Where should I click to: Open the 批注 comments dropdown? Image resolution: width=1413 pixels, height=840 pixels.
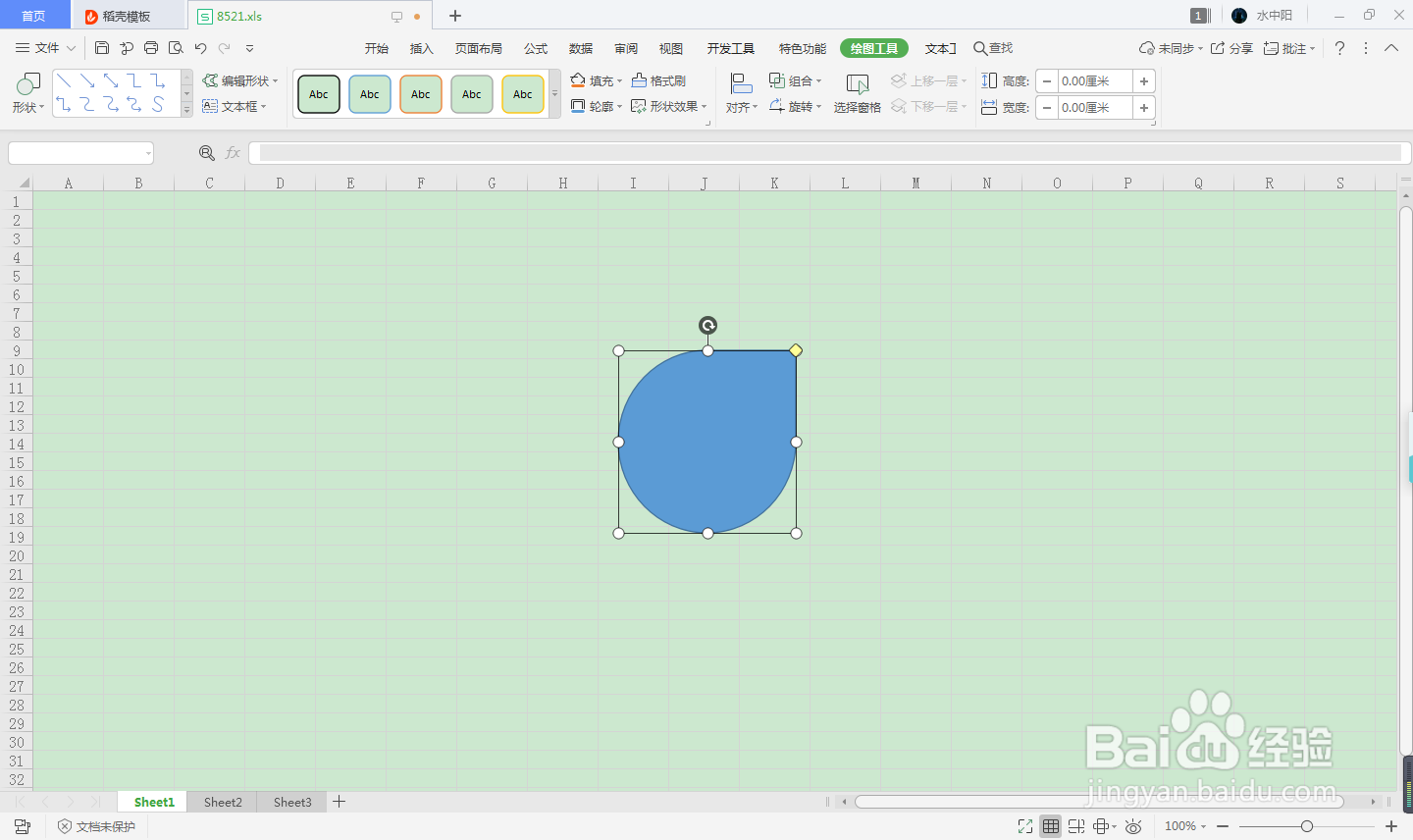(1289, 48)
